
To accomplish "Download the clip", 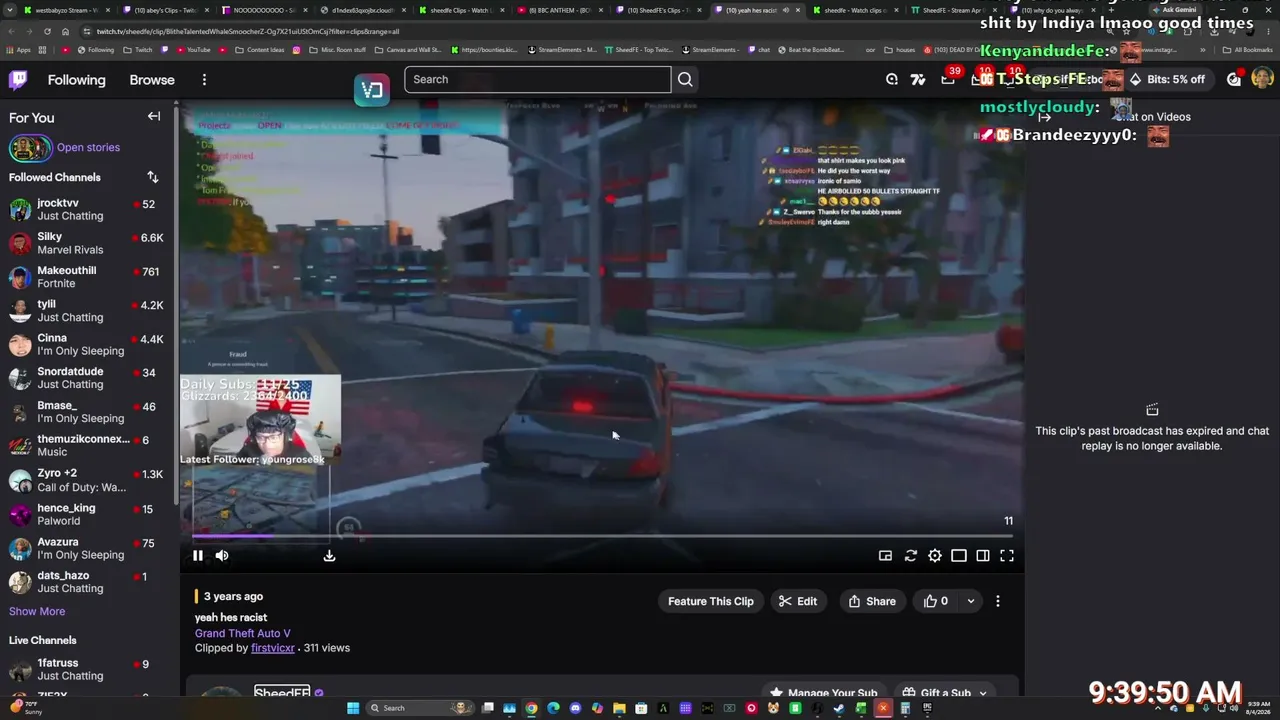I will pyautogui.click(x=329, y=556).
